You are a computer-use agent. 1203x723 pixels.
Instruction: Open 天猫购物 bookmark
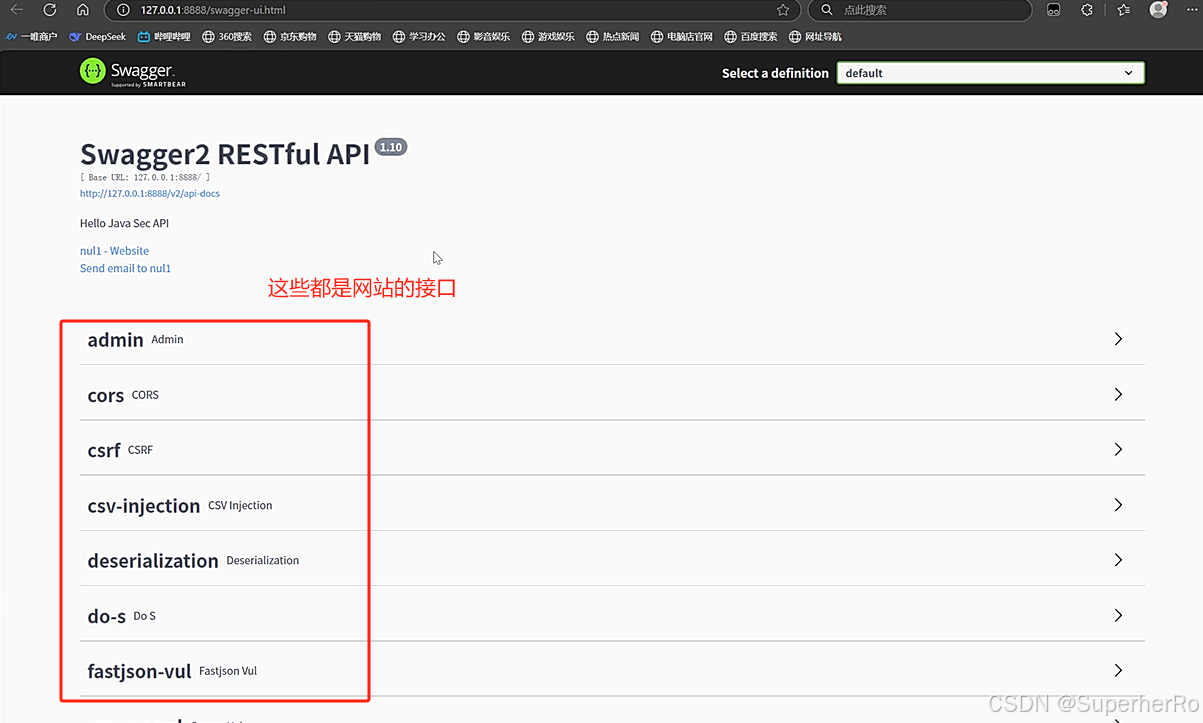point(355,37)
